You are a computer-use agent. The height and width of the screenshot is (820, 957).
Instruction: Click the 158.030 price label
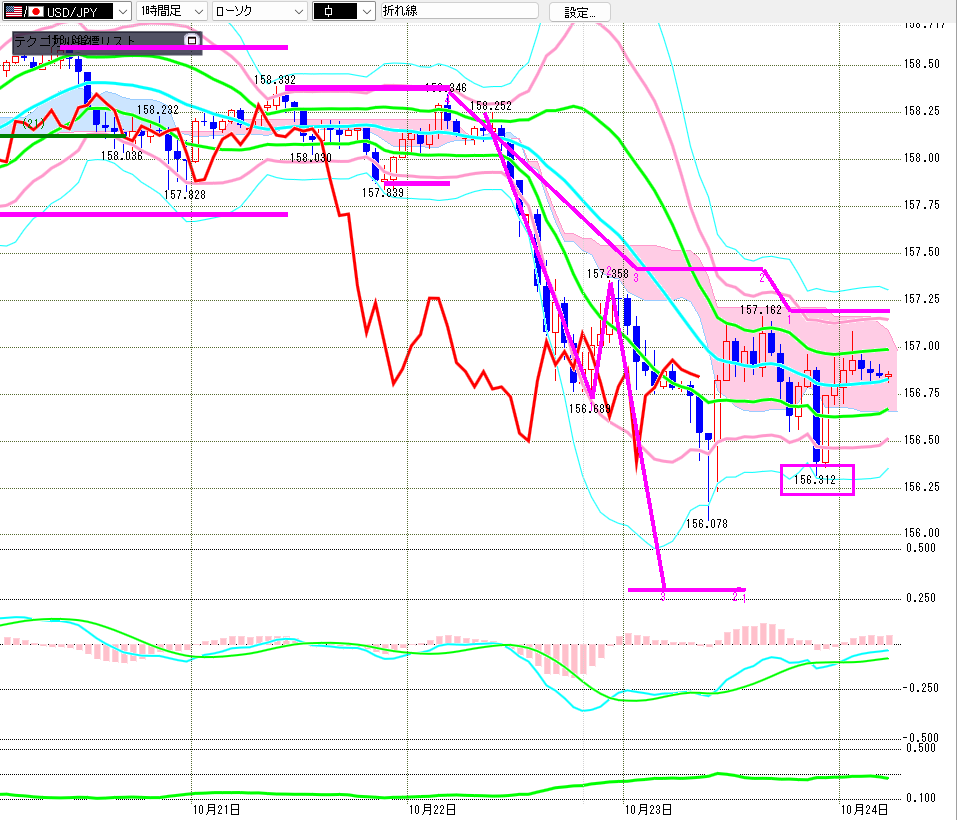[311, 158]
